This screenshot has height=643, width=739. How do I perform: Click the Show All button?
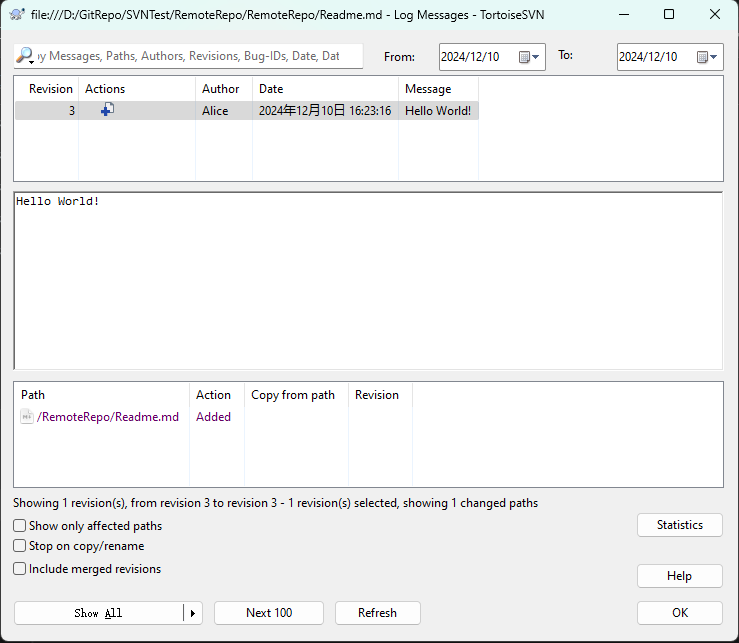pos(99,613)
